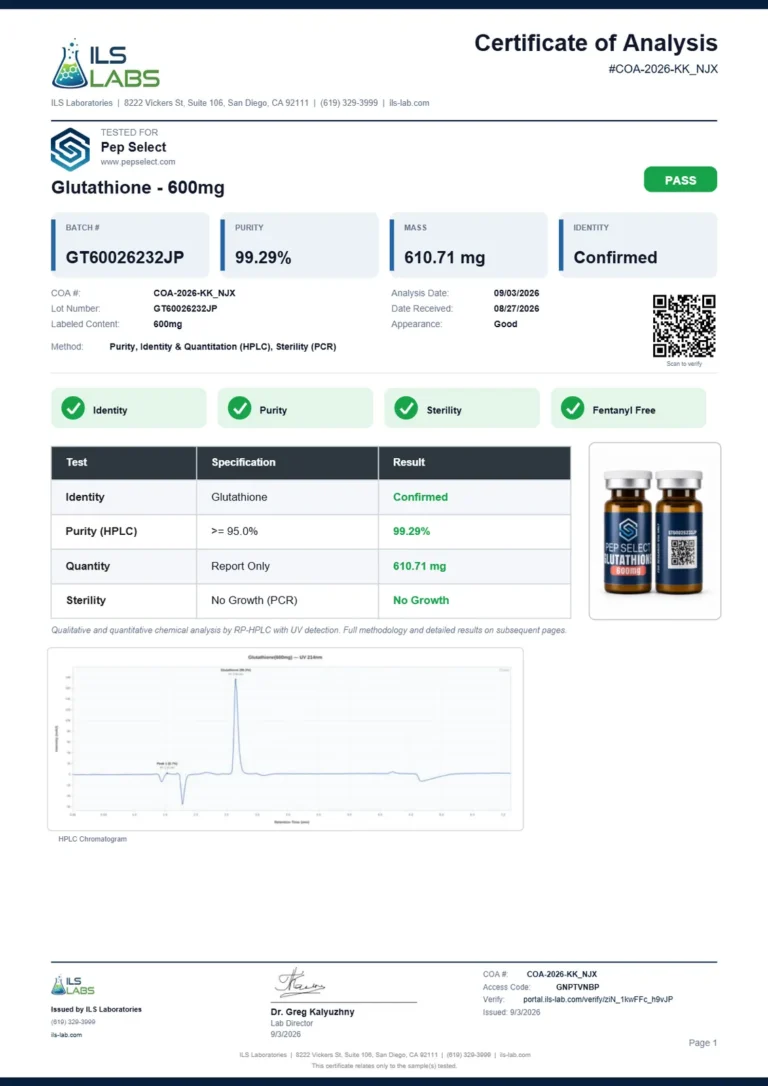Viewport: 768px width, 1086px height.
Task: Click the green checkmark next to Sterility
Action: (x=406, y=409)
